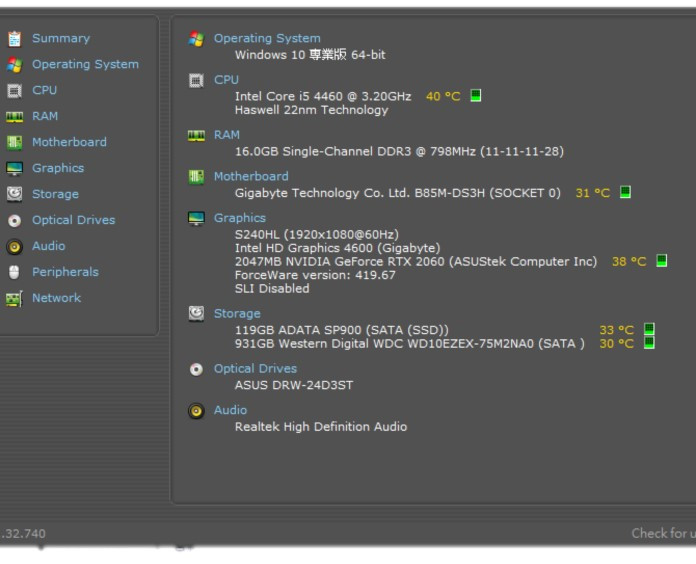Select the 16.0GB Single-Channel DDR3 line
Viewport: 696px width, 564px height.
[399, 152]
